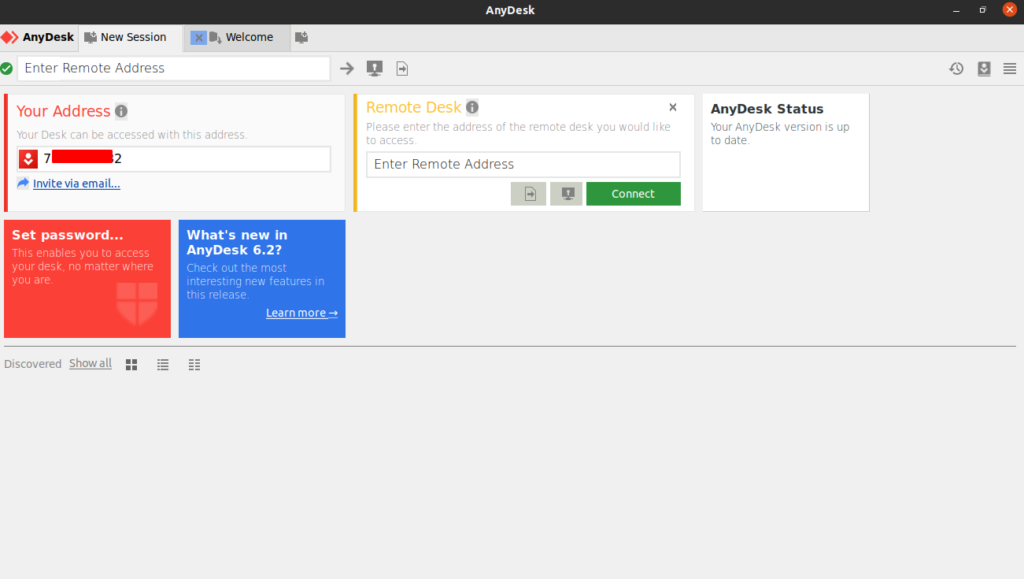
Task: Switch discovered view to details list
Action: coord(194,364)
